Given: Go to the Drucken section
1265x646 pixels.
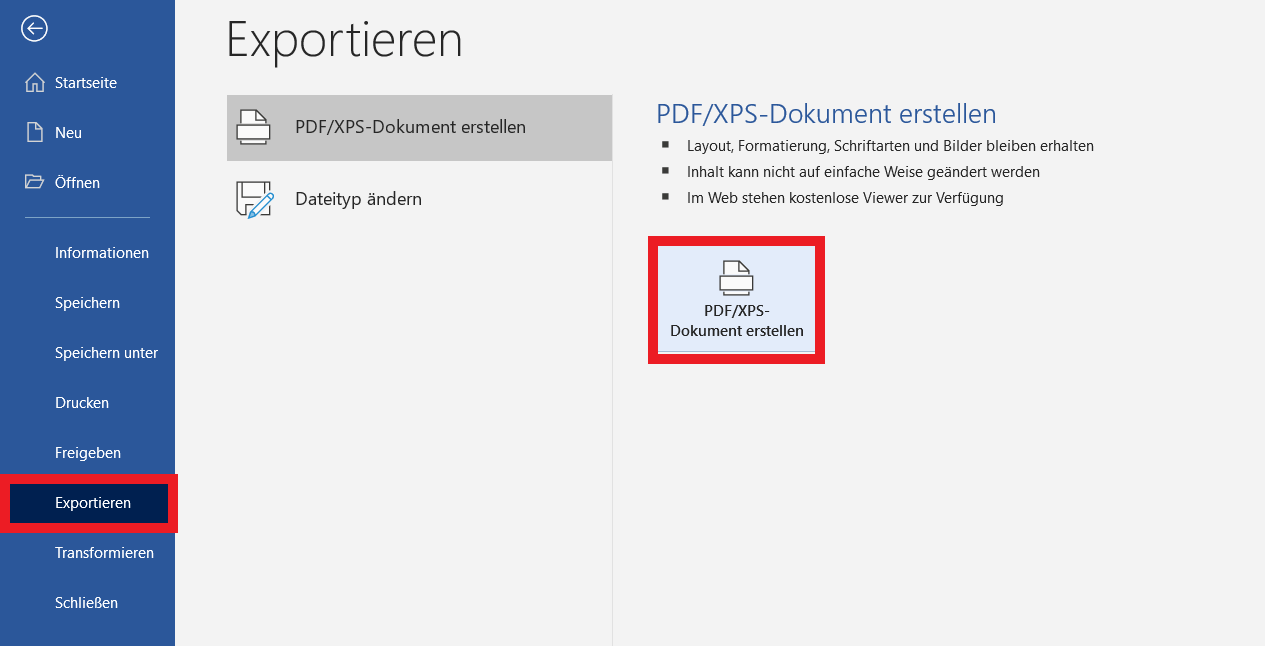Looking at the screenshot, I should point(82,403).
